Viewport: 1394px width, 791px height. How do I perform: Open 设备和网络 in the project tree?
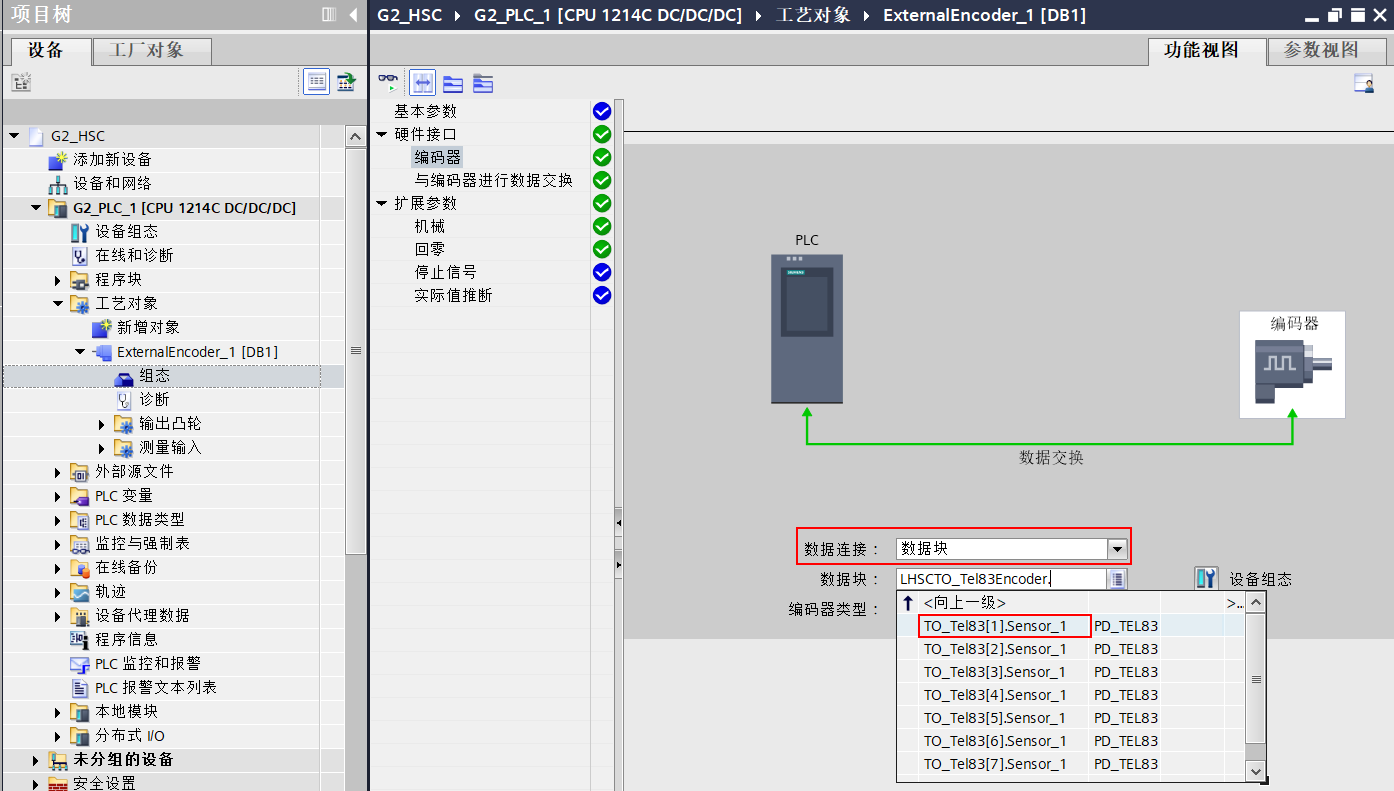click(112, 184)
